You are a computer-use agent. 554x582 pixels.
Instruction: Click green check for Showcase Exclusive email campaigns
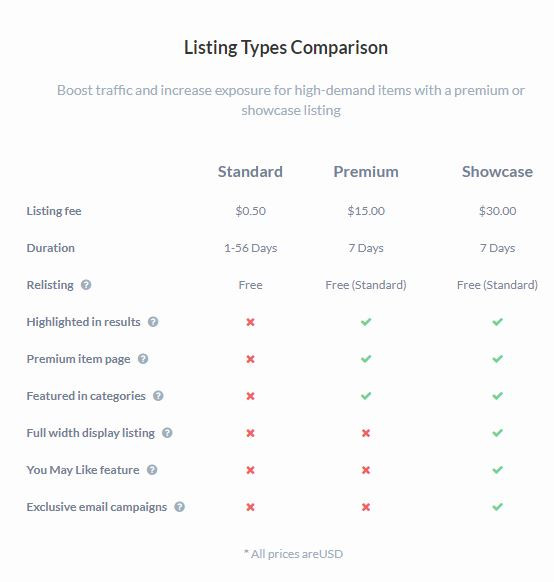coord(497,507)
